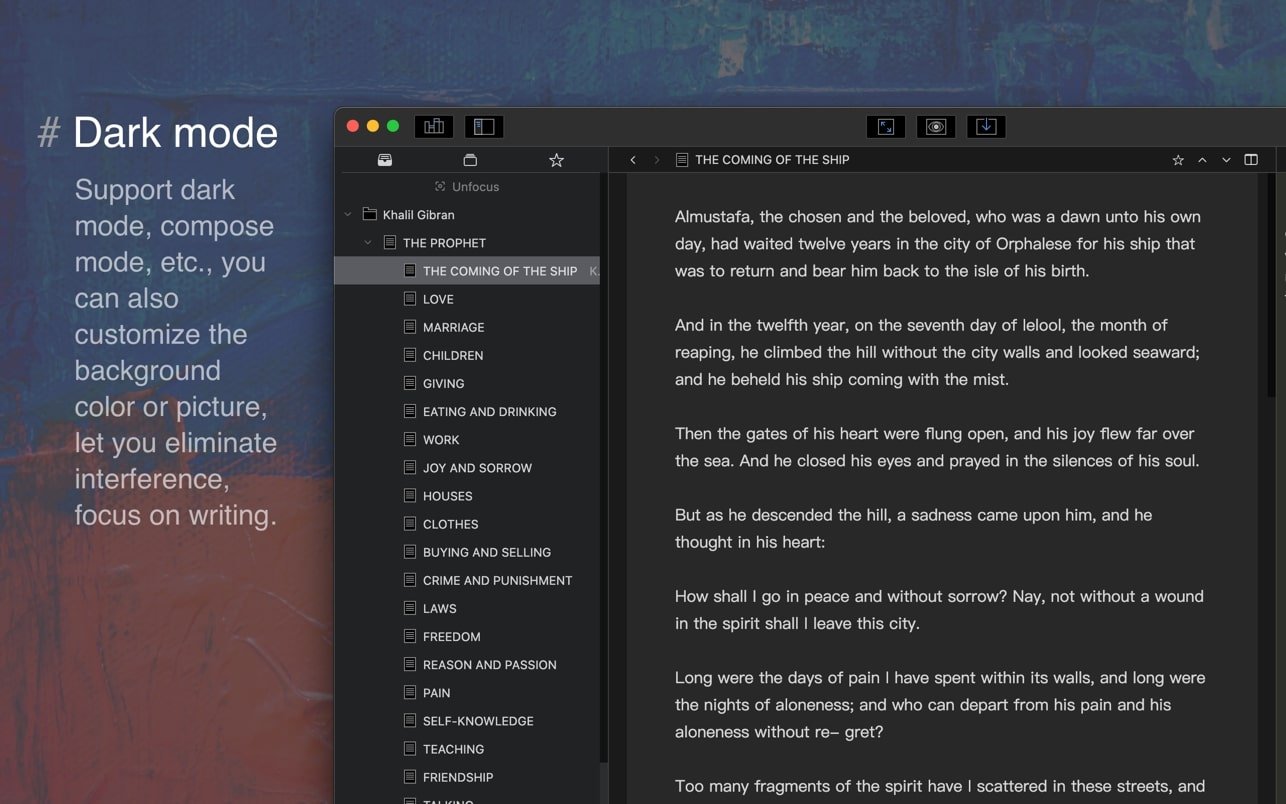1286x804 pixels.
Task: Toggle split view editor icon
Action: click(x=1251, y=160)
